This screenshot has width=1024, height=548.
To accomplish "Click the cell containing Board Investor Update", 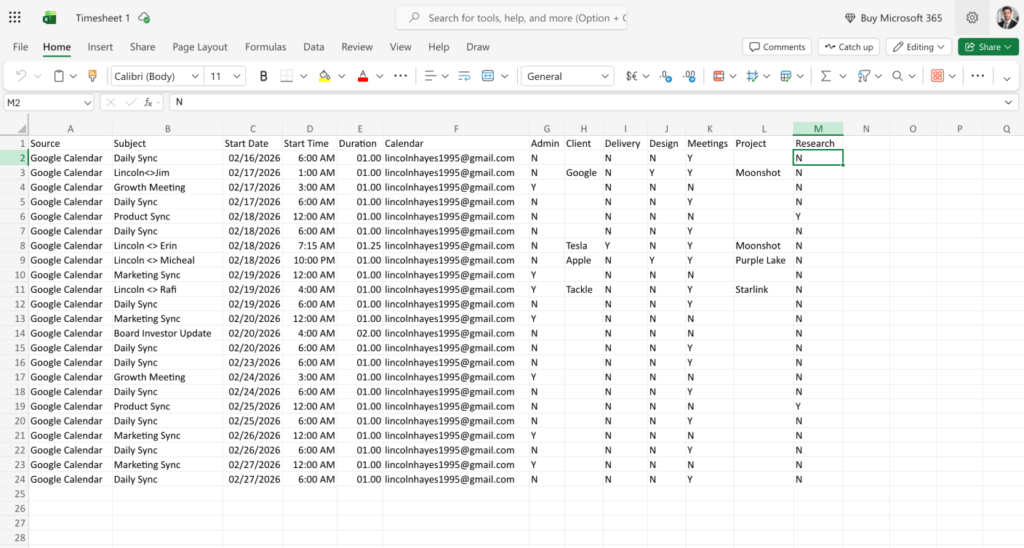I will 167,333.
